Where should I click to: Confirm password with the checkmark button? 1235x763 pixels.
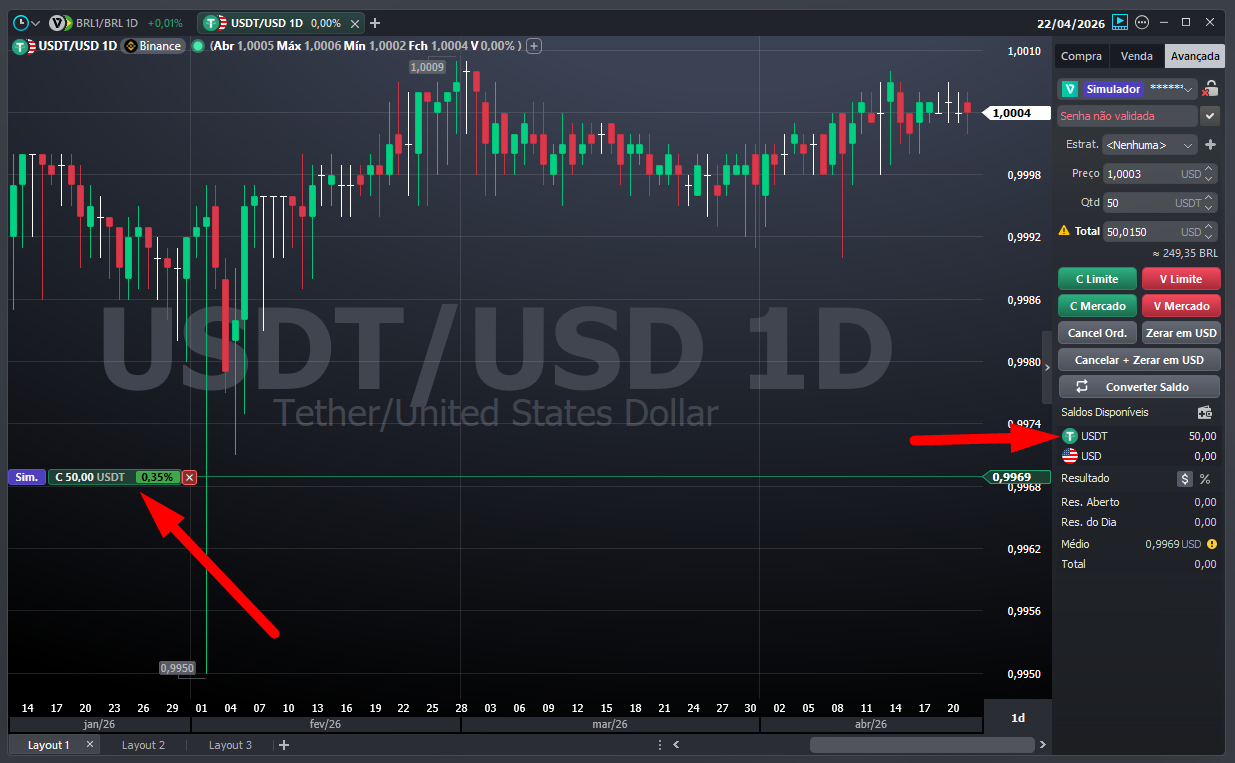click(1210, 116)
